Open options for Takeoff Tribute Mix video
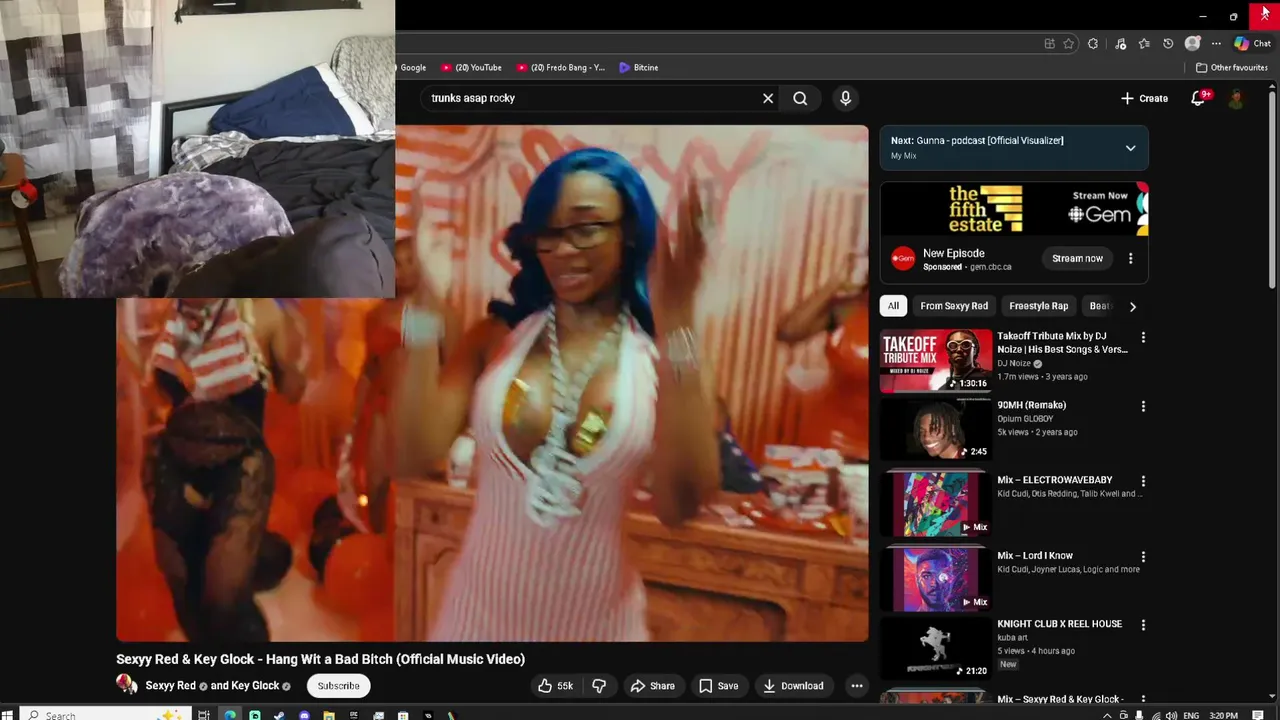This screenshot has width=1280, height=720. (1143, 338)
